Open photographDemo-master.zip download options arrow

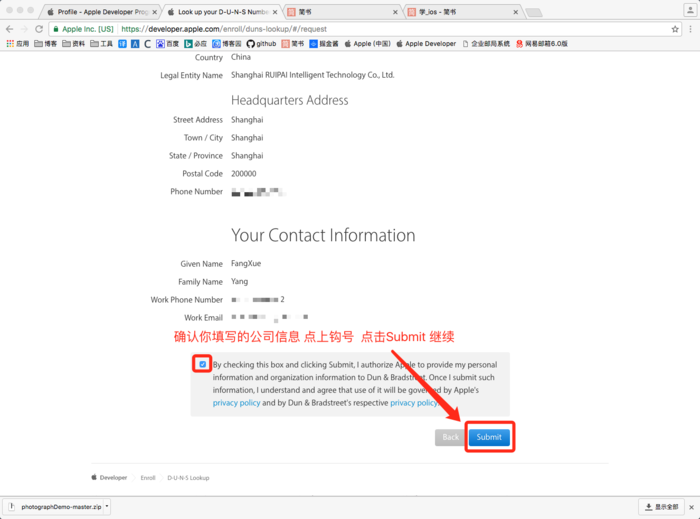click(x=107, y=506)
